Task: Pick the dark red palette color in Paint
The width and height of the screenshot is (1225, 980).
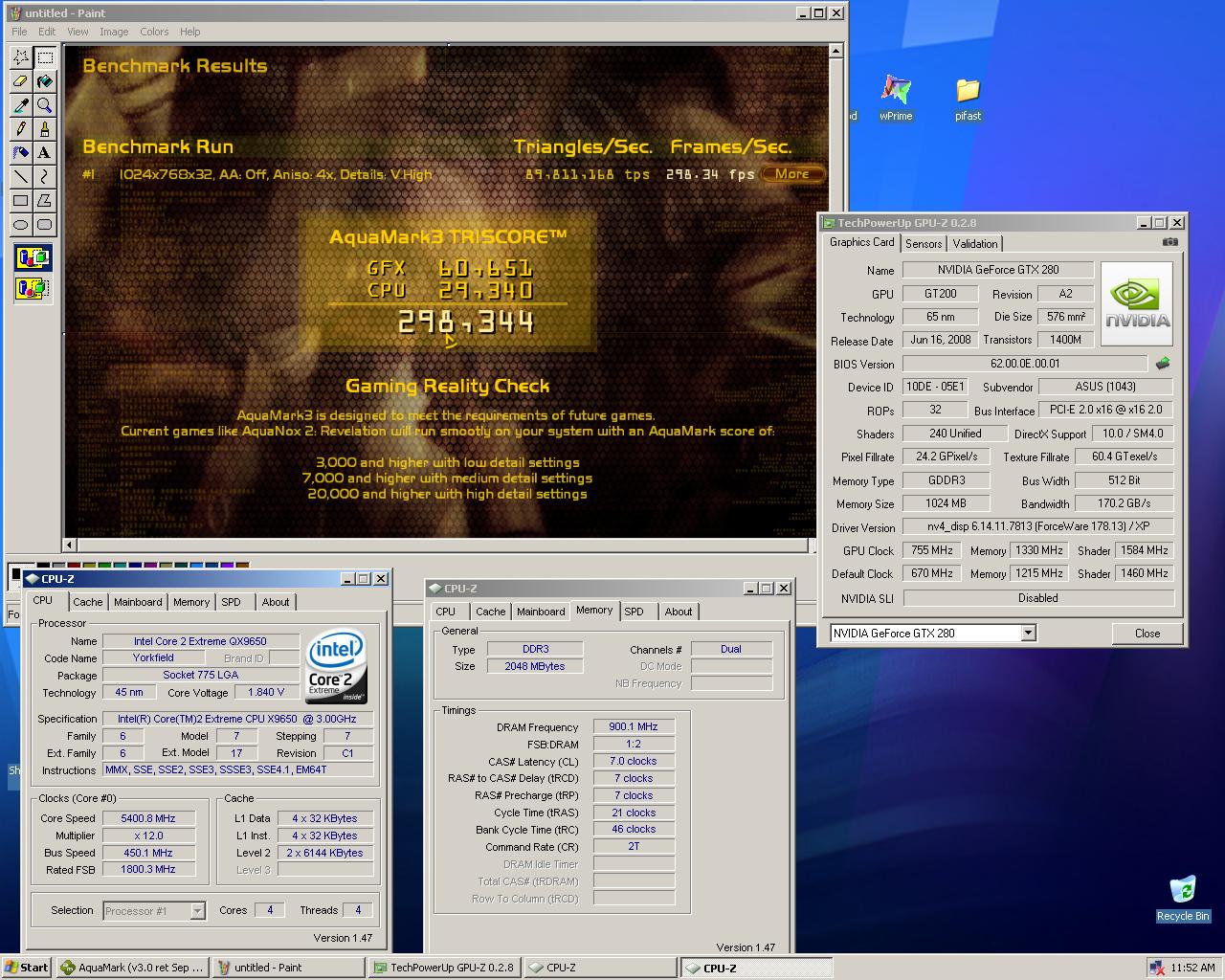Action: (x=74, y=564)
